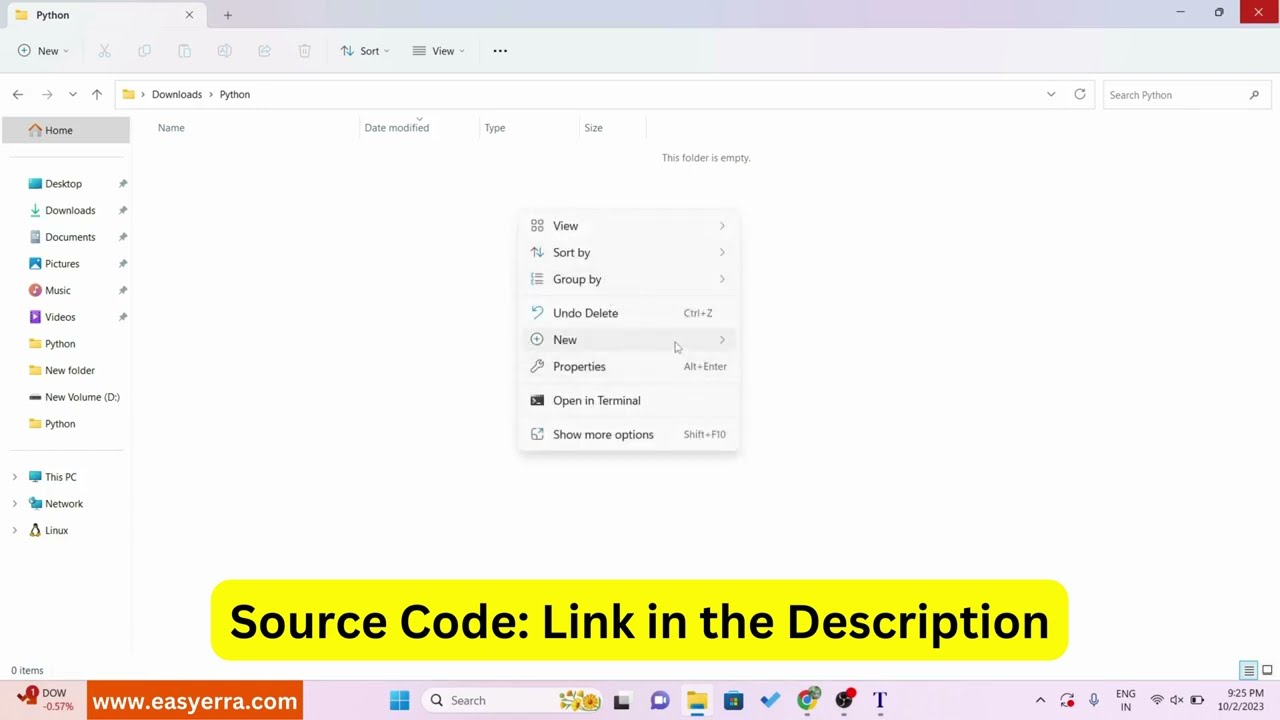
Task: Choose Open in Terminal
Action: click(x=628, y=400)
